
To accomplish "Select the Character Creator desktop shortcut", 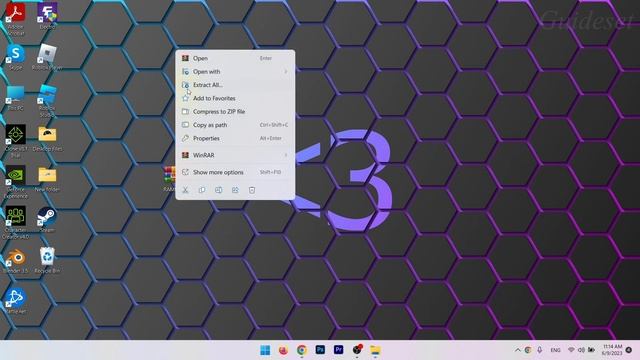I will 16,222.
